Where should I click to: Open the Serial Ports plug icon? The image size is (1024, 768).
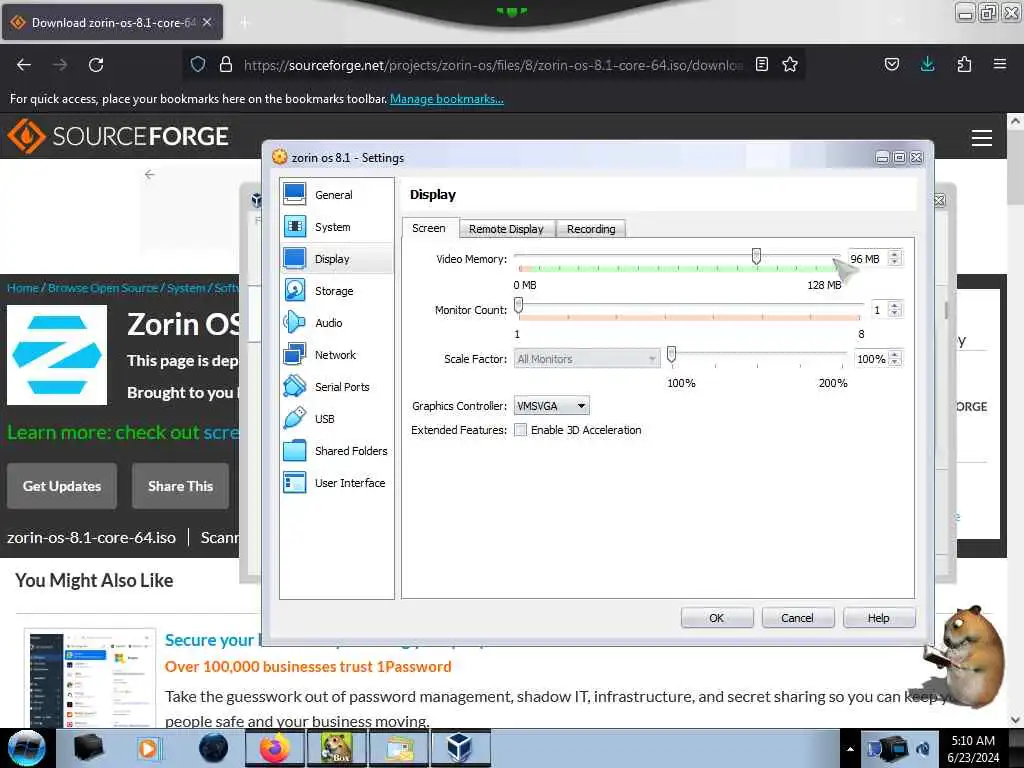[x=295, y=386]
